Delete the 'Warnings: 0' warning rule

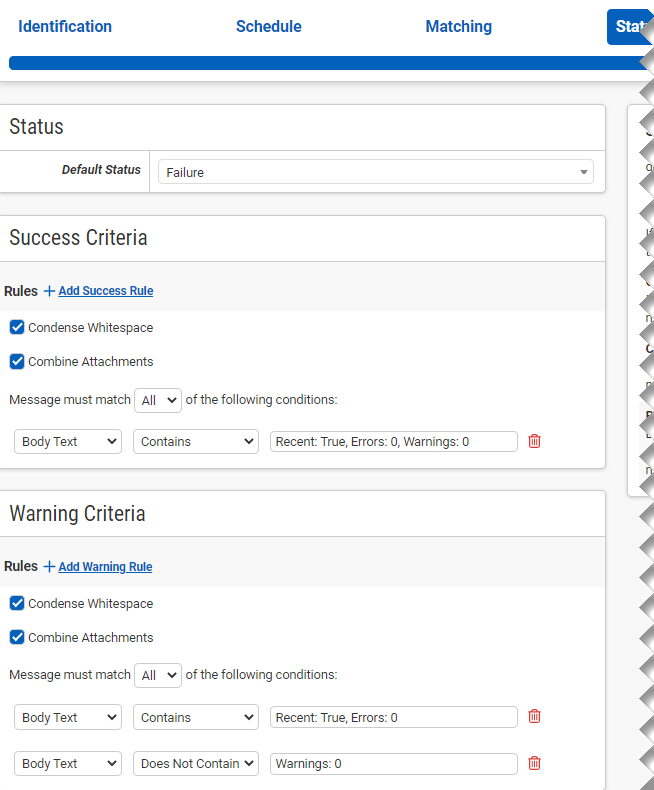(534, 763)
